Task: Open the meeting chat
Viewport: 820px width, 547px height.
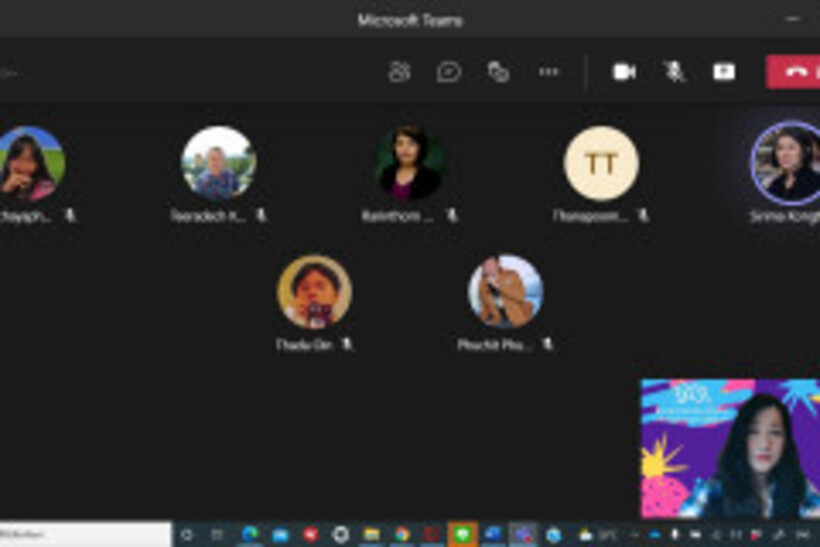Action: (448, 72)
